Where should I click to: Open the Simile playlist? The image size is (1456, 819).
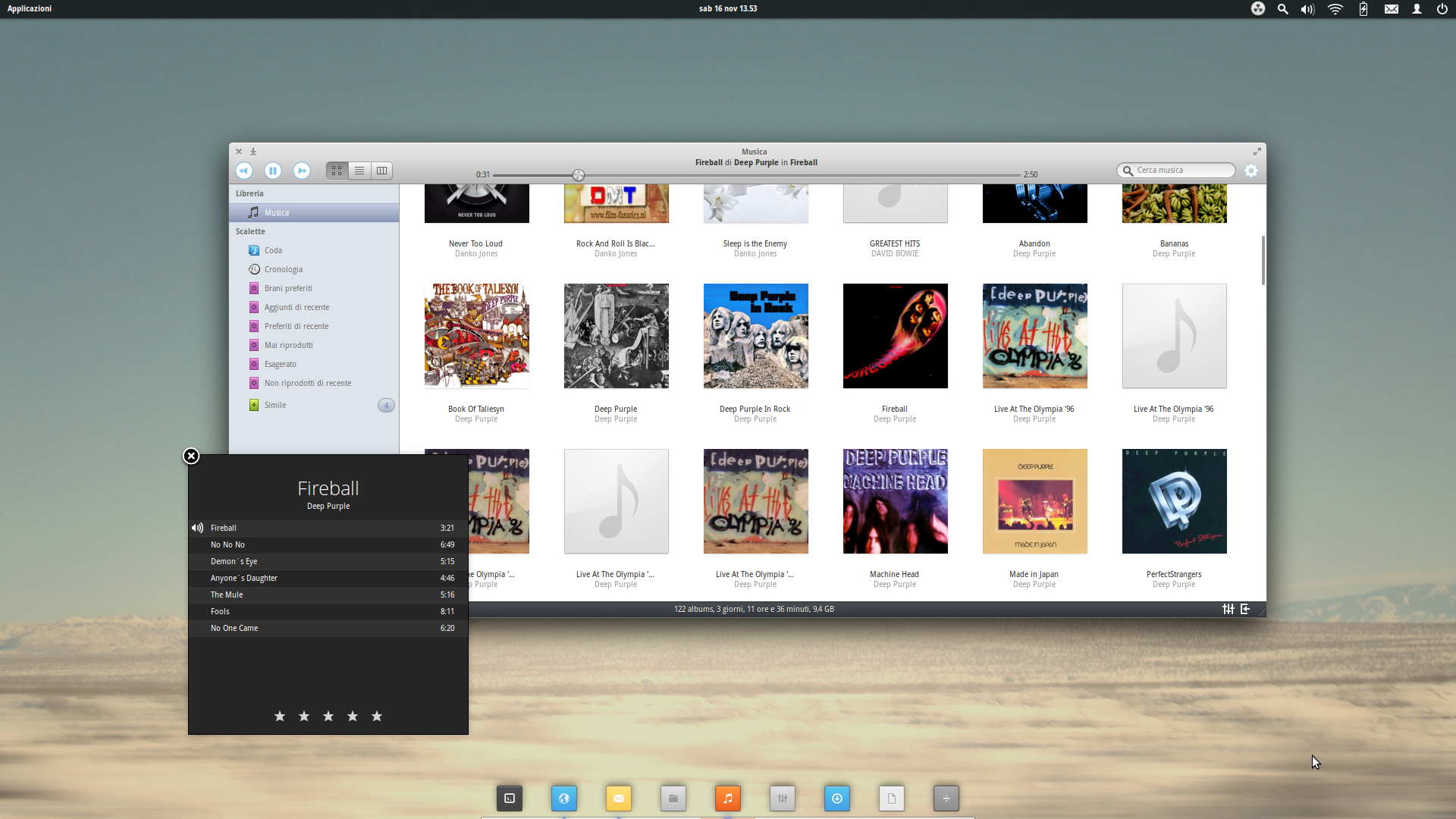tap(314, 405)
